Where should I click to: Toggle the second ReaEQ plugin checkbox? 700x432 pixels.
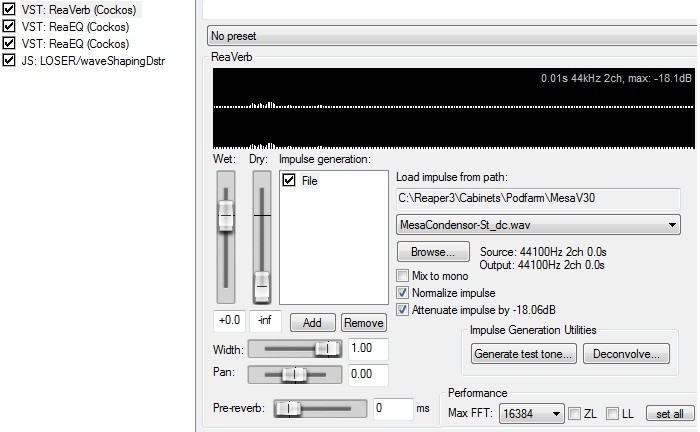click(9, 43)
